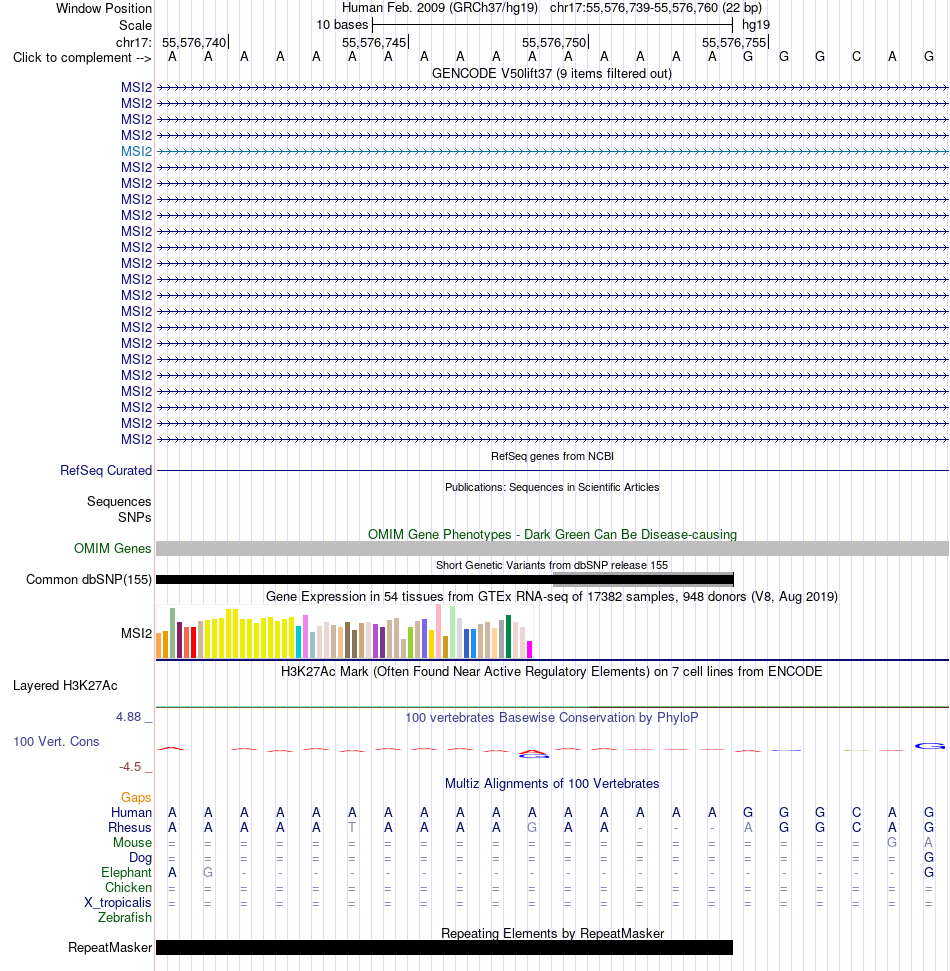
Task: Open 'Multiz Alignments of 100 Vertebrates' title
Action: point(552,784)
